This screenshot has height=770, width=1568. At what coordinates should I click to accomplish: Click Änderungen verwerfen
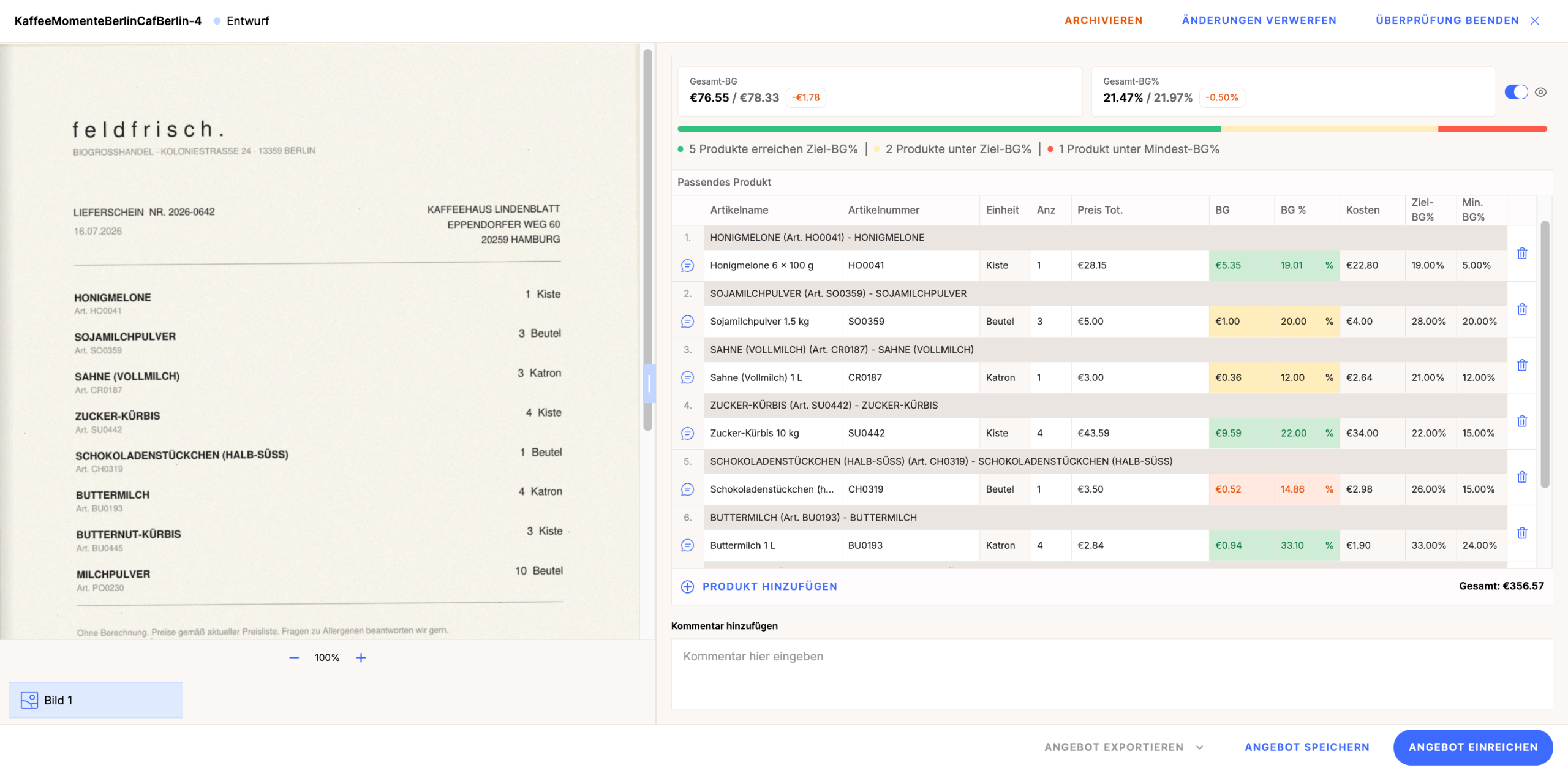(x=1259, y=20)
